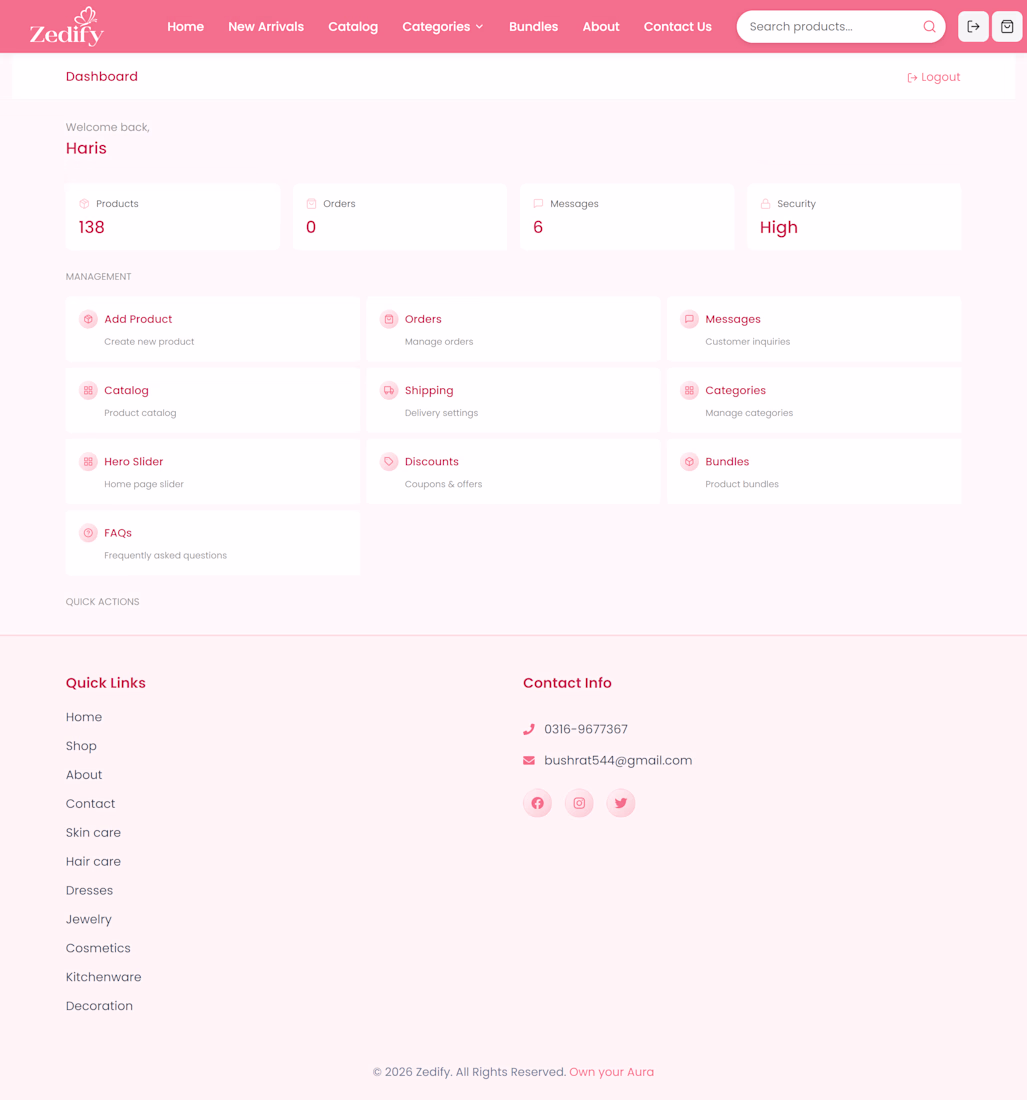1027x1100 pixels.
Task: Open the Catalog management card title
Action: (126, 390)
